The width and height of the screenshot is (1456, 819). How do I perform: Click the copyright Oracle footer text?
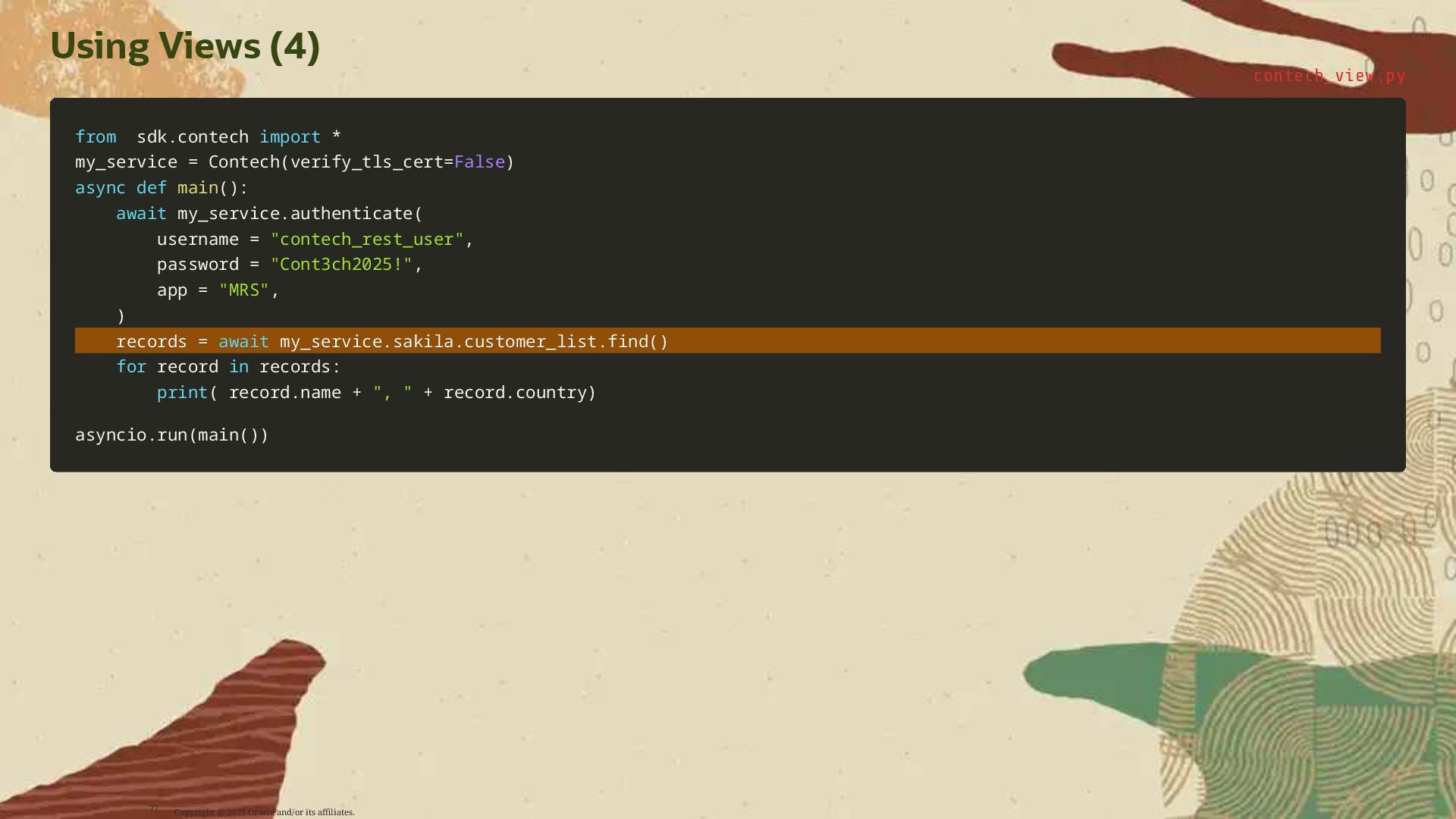(x=264, y=812)
